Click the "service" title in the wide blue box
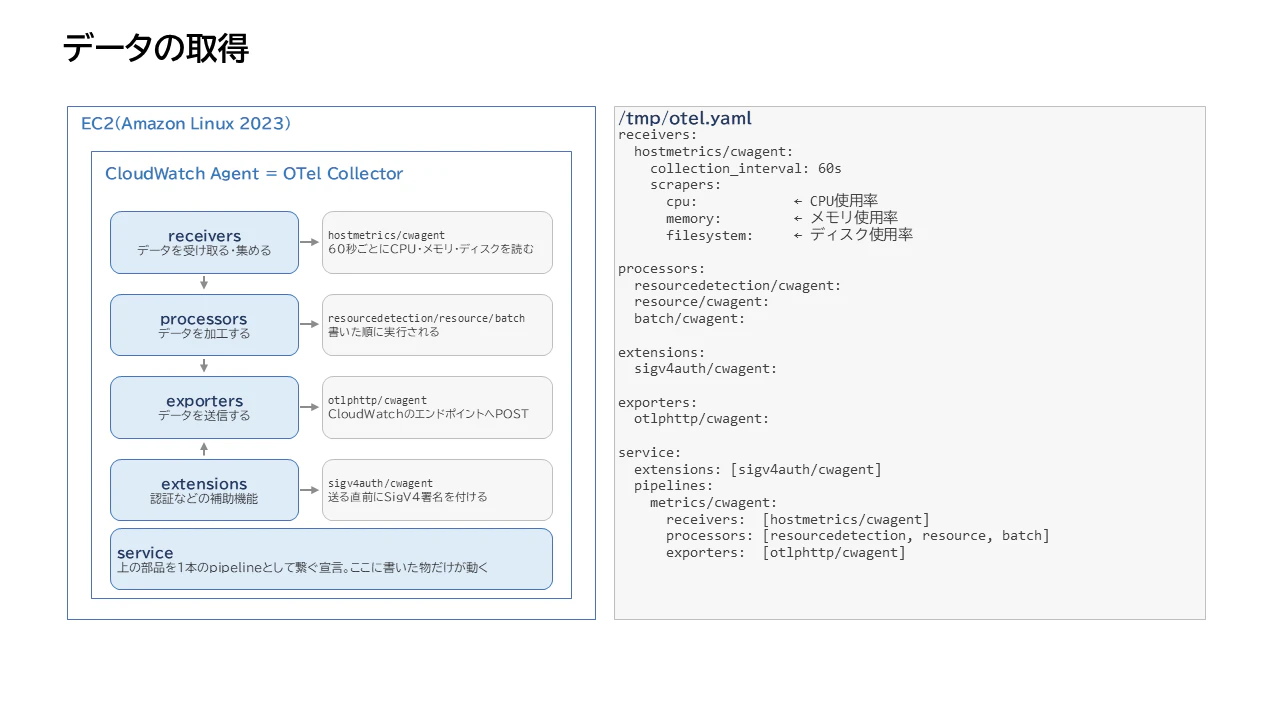The width and height of the screenshot is (1280, 720). (145, 553)
